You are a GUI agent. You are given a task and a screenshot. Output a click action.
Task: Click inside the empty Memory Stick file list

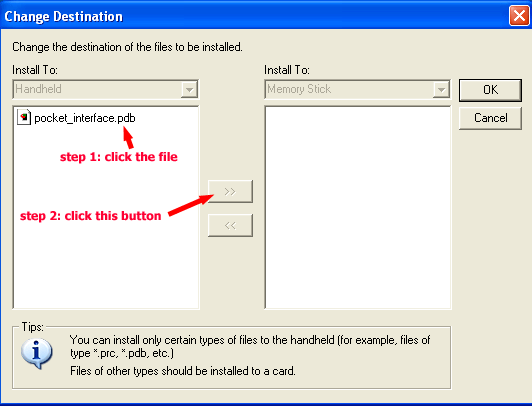tap(358, 208)
